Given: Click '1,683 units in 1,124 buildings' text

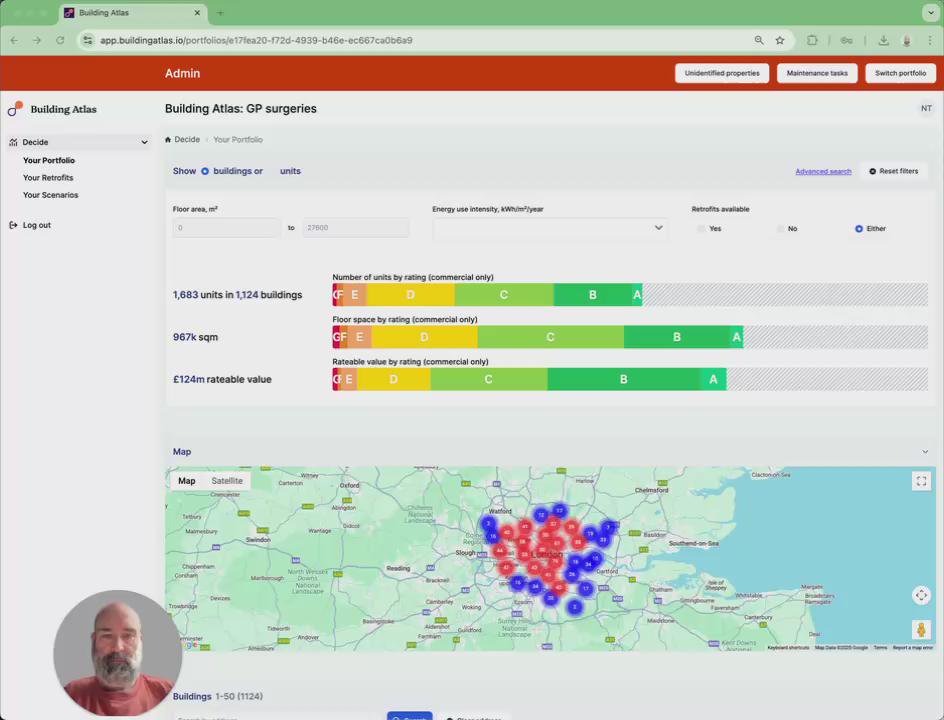Looking at the screenshot, I should click(x=237, y=295).
